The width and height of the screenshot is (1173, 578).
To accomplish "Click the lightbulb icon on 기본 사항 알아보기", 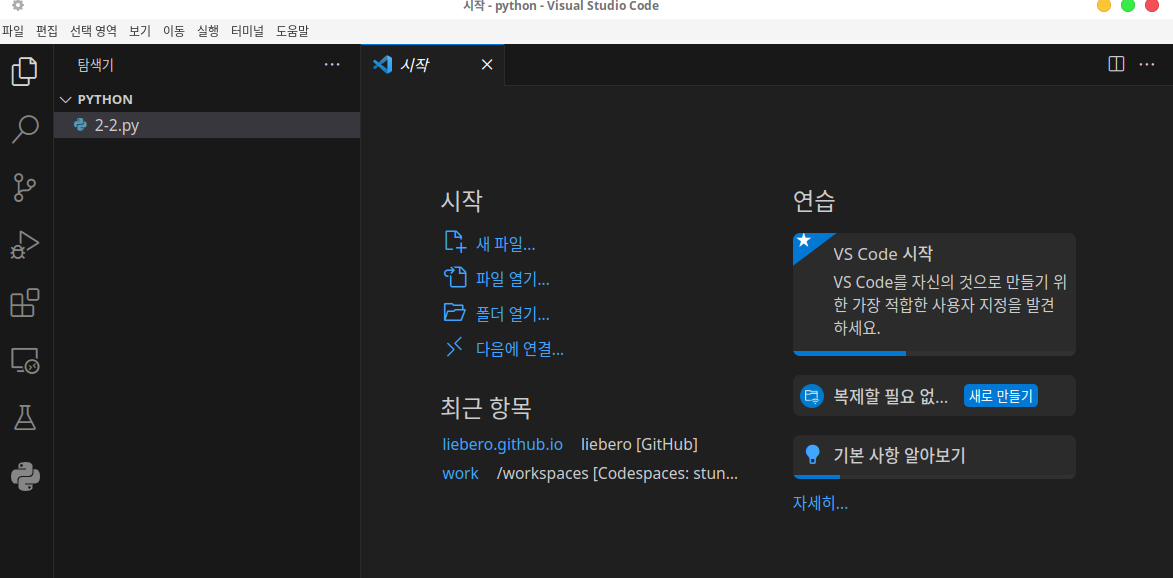I will (x=812, y=454).
